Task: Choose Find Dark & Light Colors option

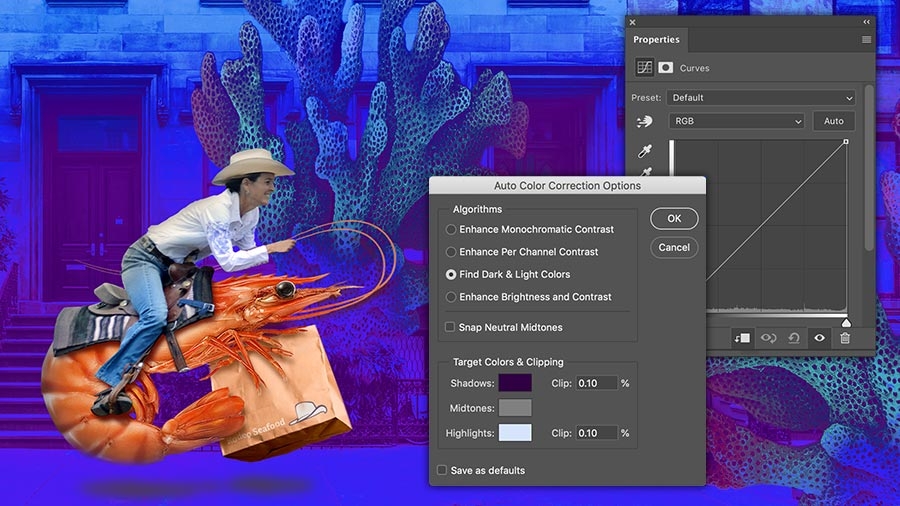Action: tap(451, 275)
